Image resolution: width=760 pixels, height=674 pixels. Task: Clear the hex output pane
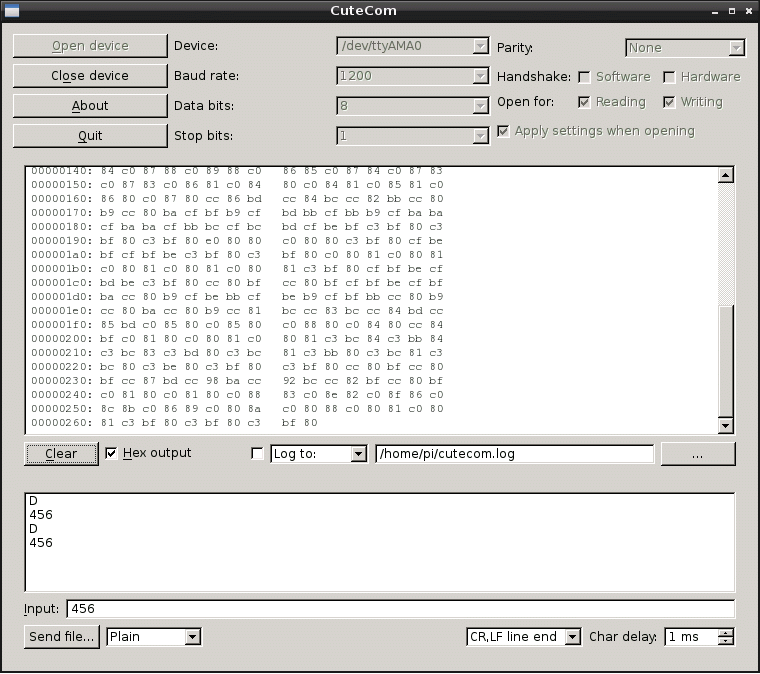click(x=61, y=454)
